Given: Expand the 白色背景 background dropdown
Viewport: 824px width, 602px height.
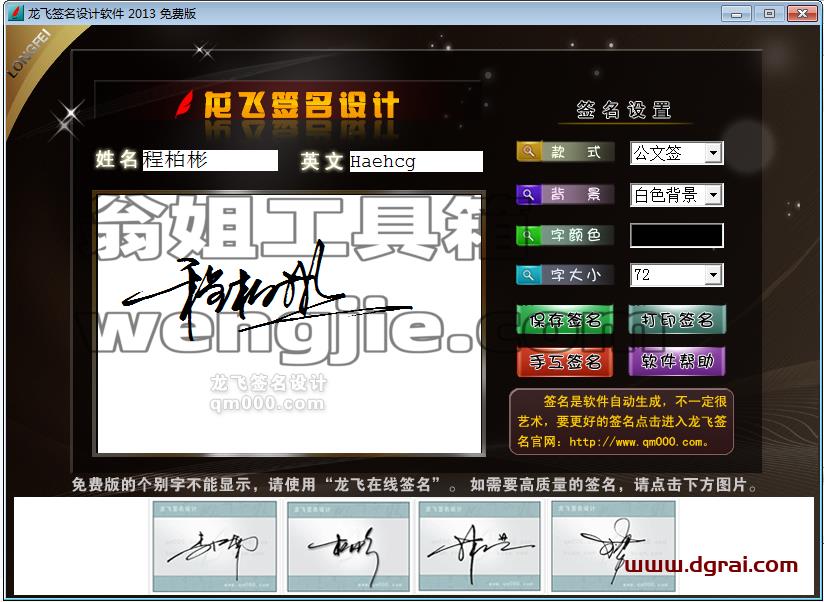Looking at the screenshot, I should pyautogui.click(x=713, y=195).
